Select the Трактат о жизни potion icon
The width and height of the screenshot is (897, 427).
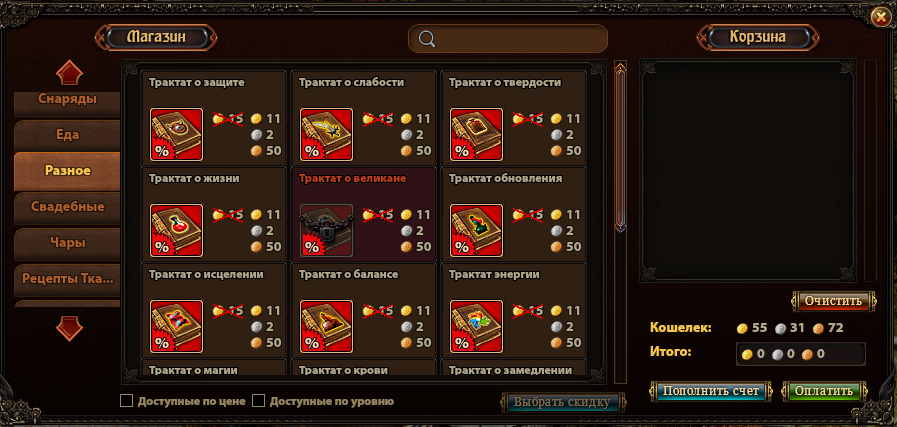pyautogui.click(x=176, y=230)
